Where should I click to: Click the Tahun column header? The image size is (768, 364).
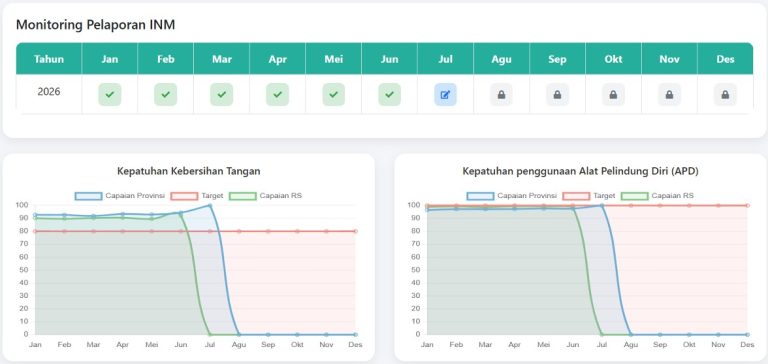point(49,59)
